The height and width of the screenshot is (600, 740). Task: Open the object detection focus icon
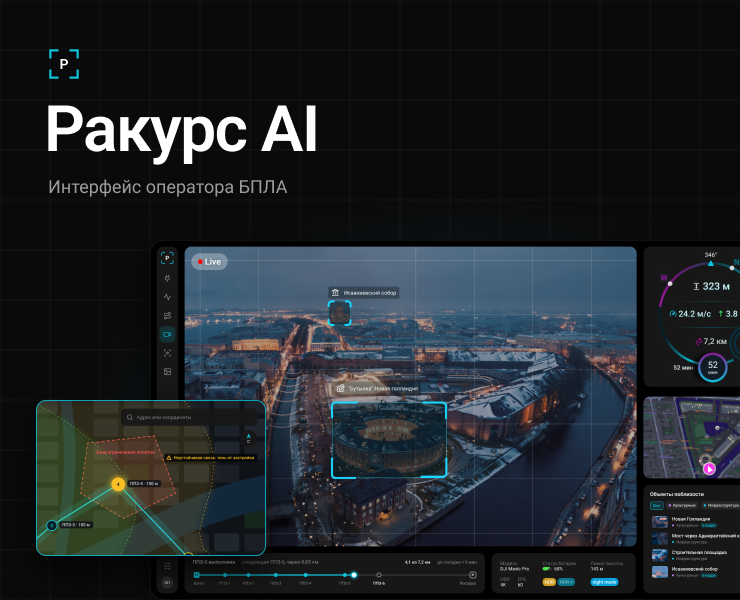[x=167, y=353]
